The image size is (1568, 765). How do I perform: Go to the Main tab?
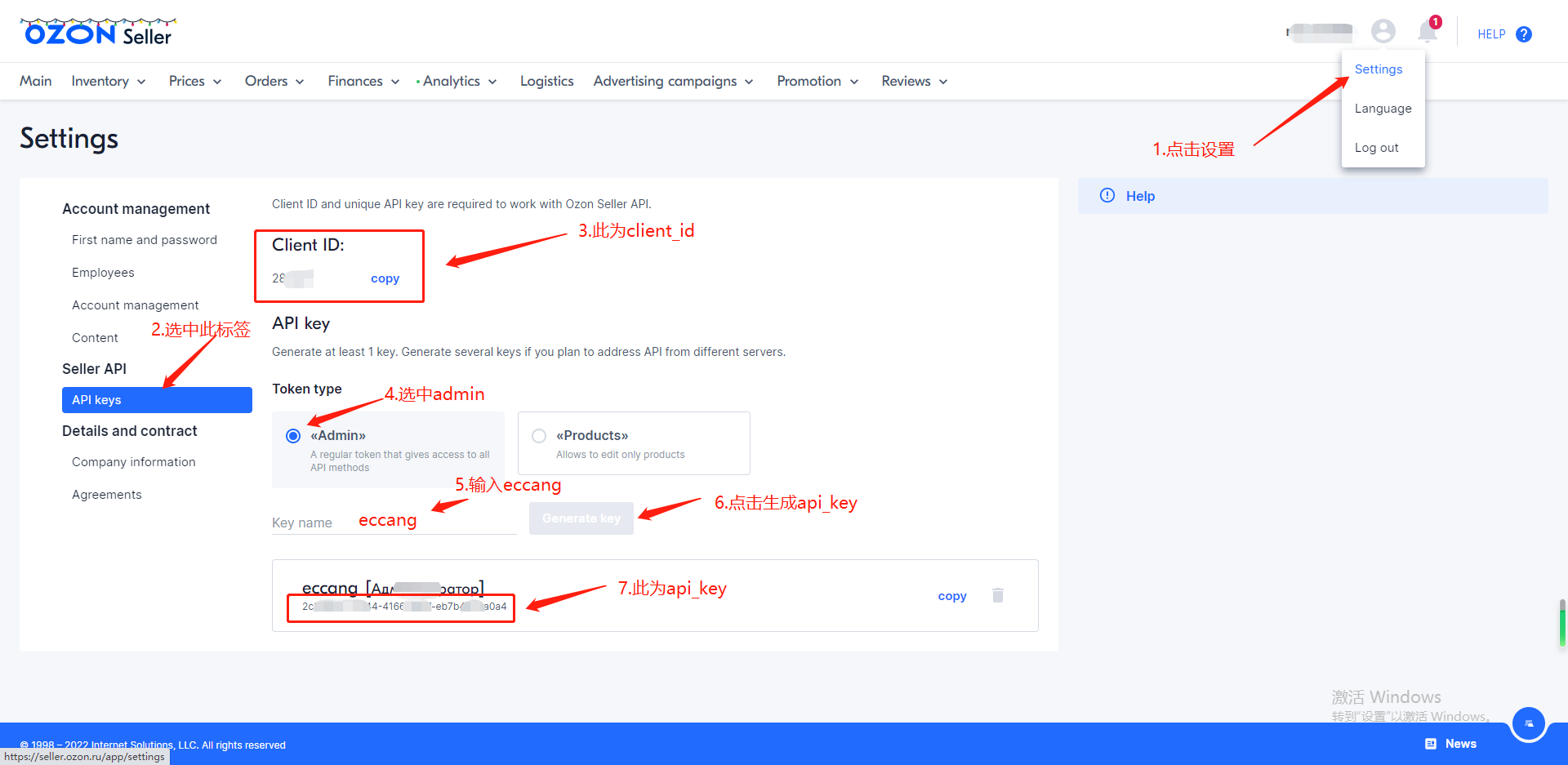[x=36, y=81]
